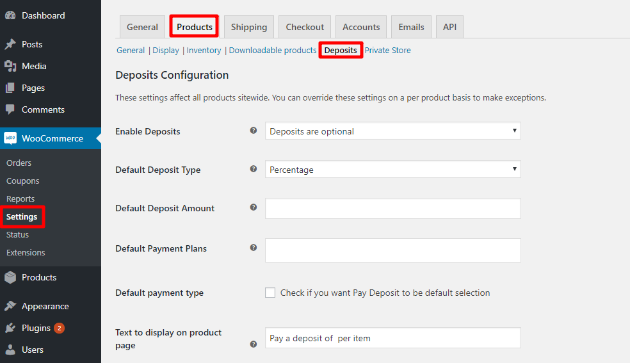Image resolution: width=630 pixels, height=363 pixels.
Task: Switch to the Shipping settings tab
Action: pos(249,27)
